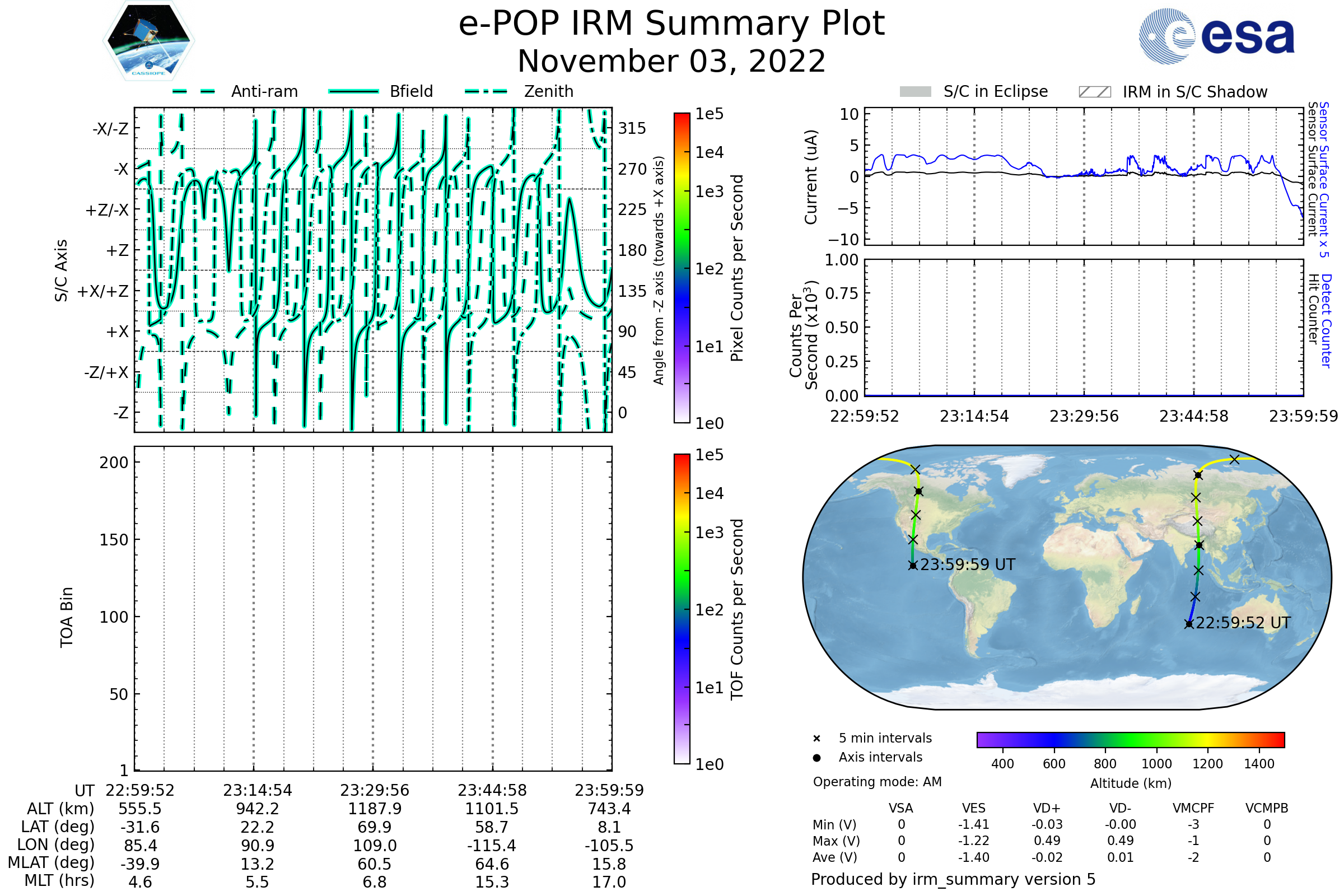
Task: Click the Pixel Counts per Second colorbar
Action: point(682,268)
